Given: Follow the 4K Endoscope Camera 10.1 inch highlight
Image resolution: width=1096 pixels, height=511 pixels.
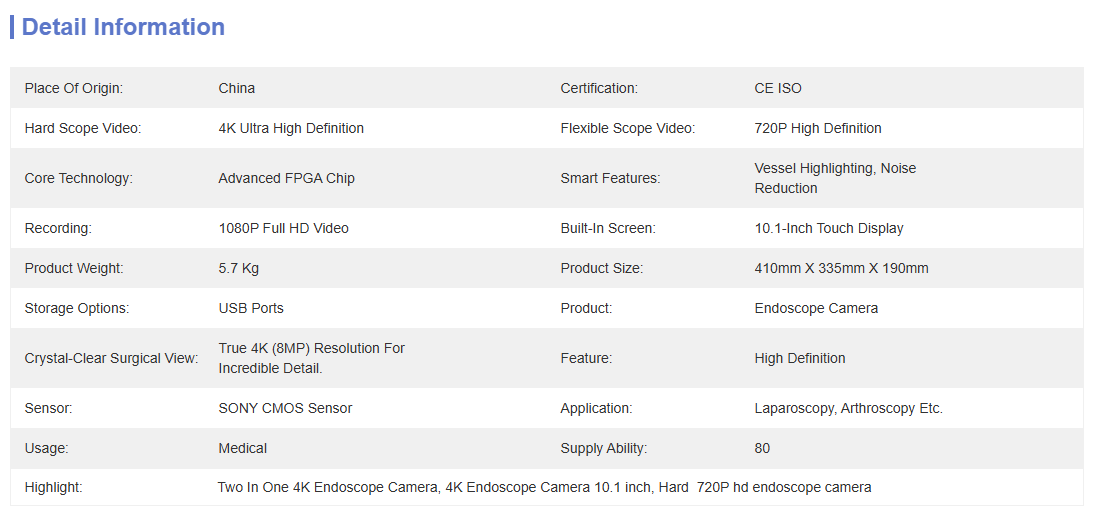Looking at the screenshot, I should pyautogui.click(x=548, y=488).
